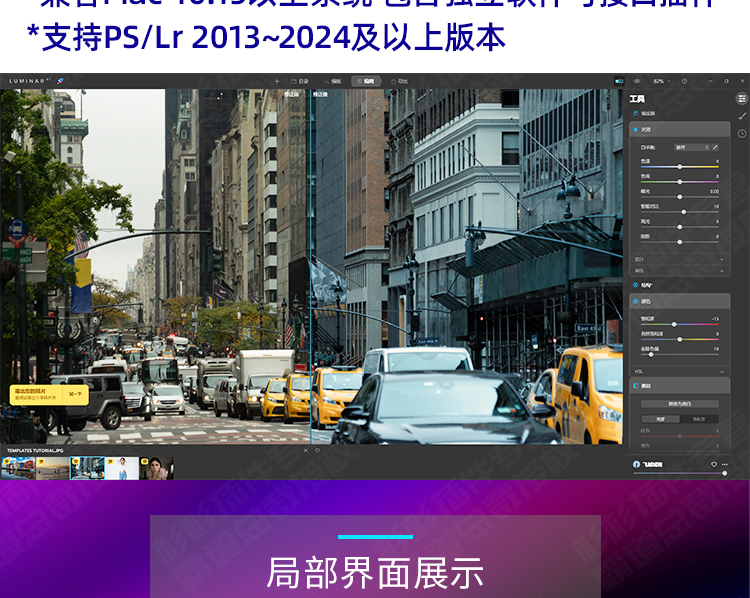Screen dimensions: 750x598
Task: Adjust the 色调 tint green-magenta slider
Action: (680, 182)
